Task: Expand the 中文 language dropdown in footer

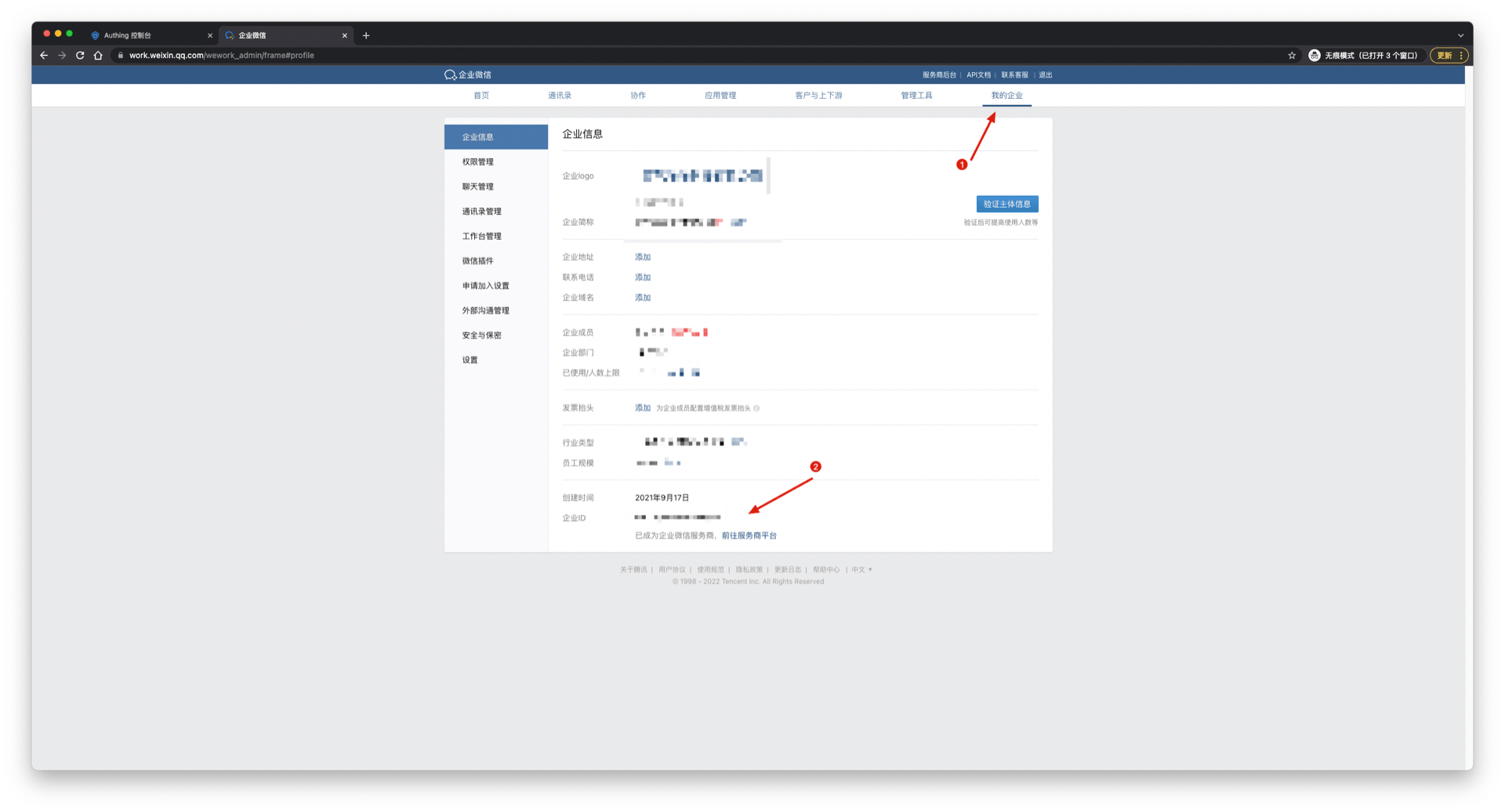Action: pos(862,570)
